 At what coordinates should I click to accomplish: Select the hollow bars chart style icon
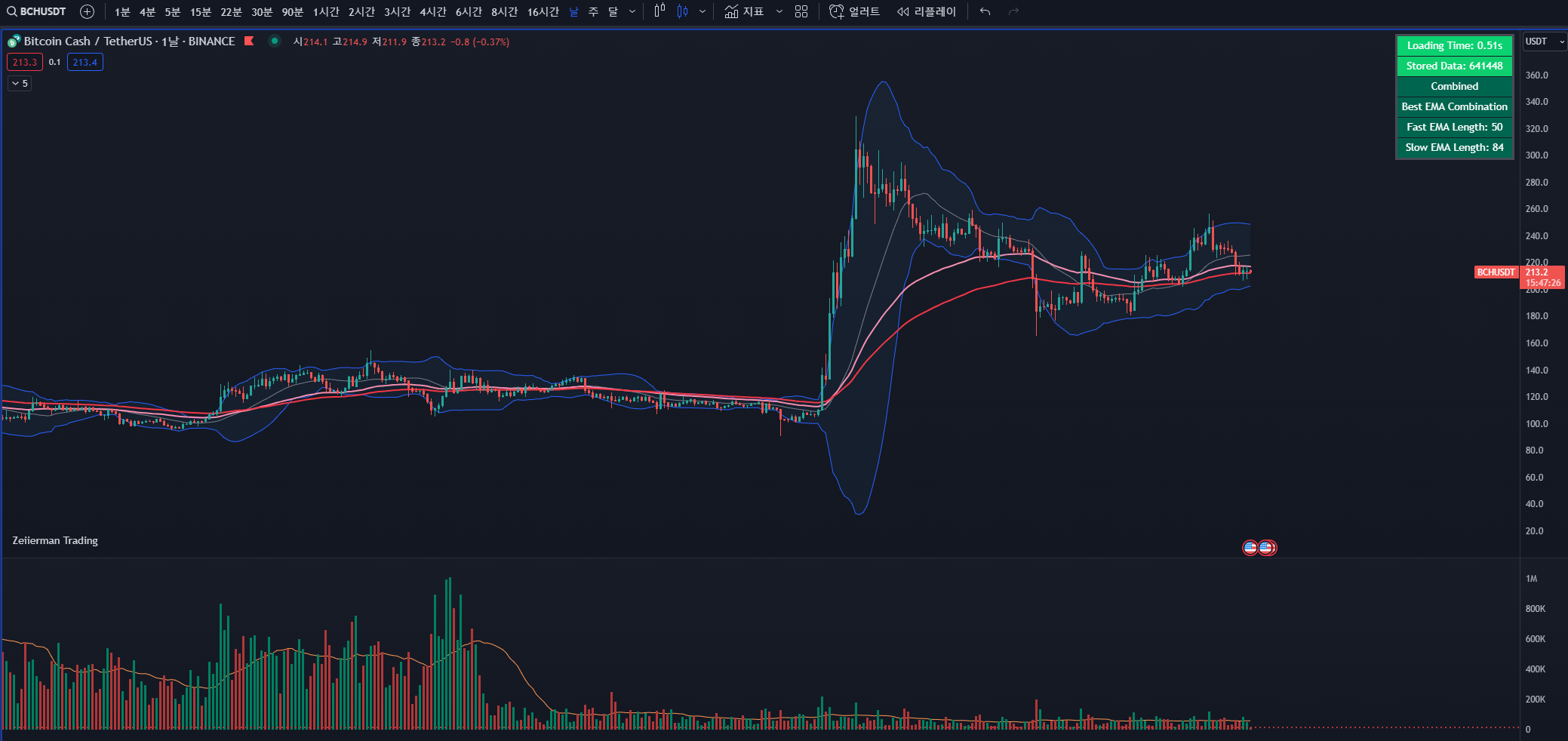coord(659,11)
